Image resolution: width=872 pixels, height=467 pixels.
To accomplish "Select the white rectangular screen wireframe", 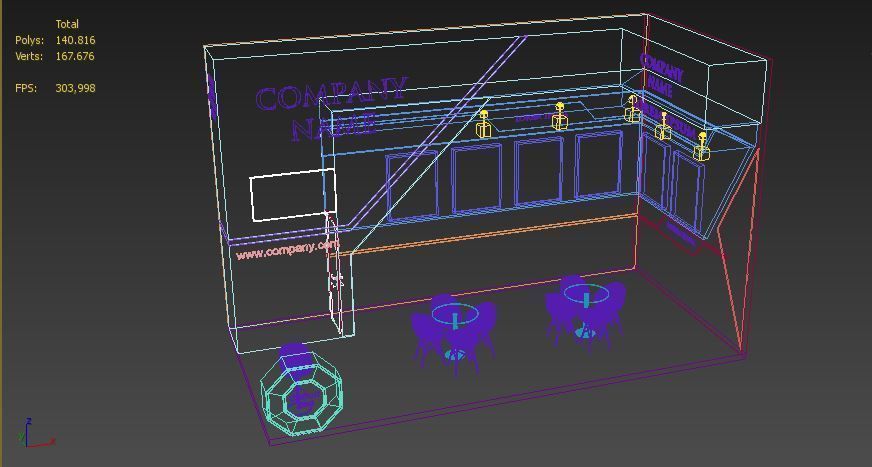I will click(293, 195).
